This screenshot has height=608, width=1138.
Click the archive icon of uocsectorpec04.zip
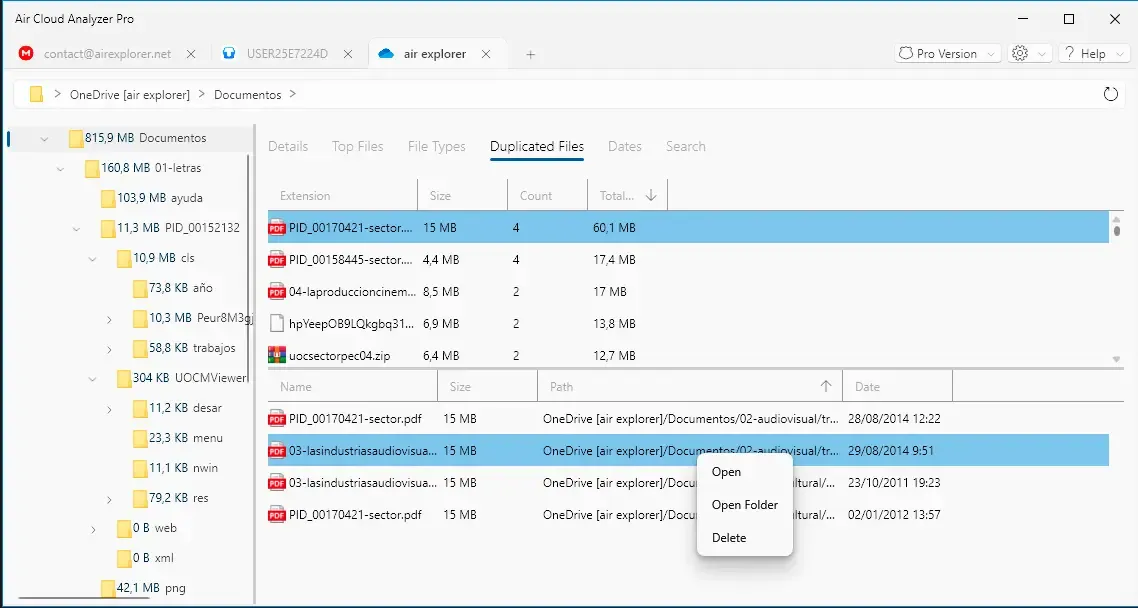tap(277, 356)
